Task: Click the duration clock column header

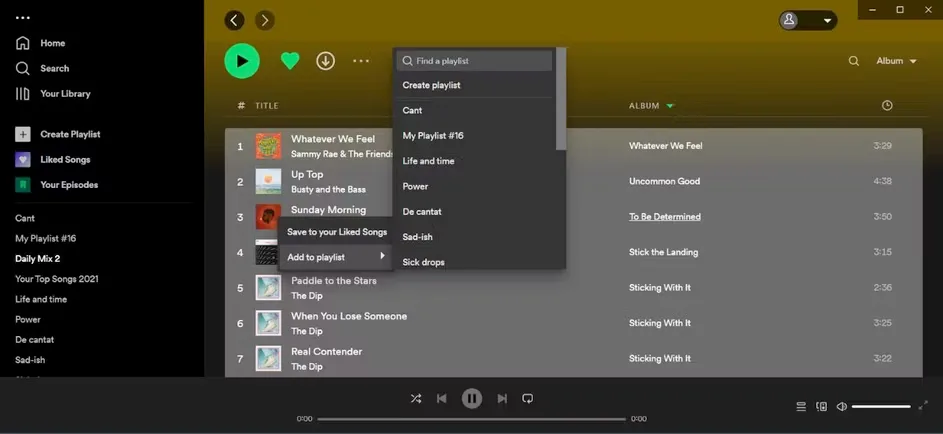Action: (887, 106)
